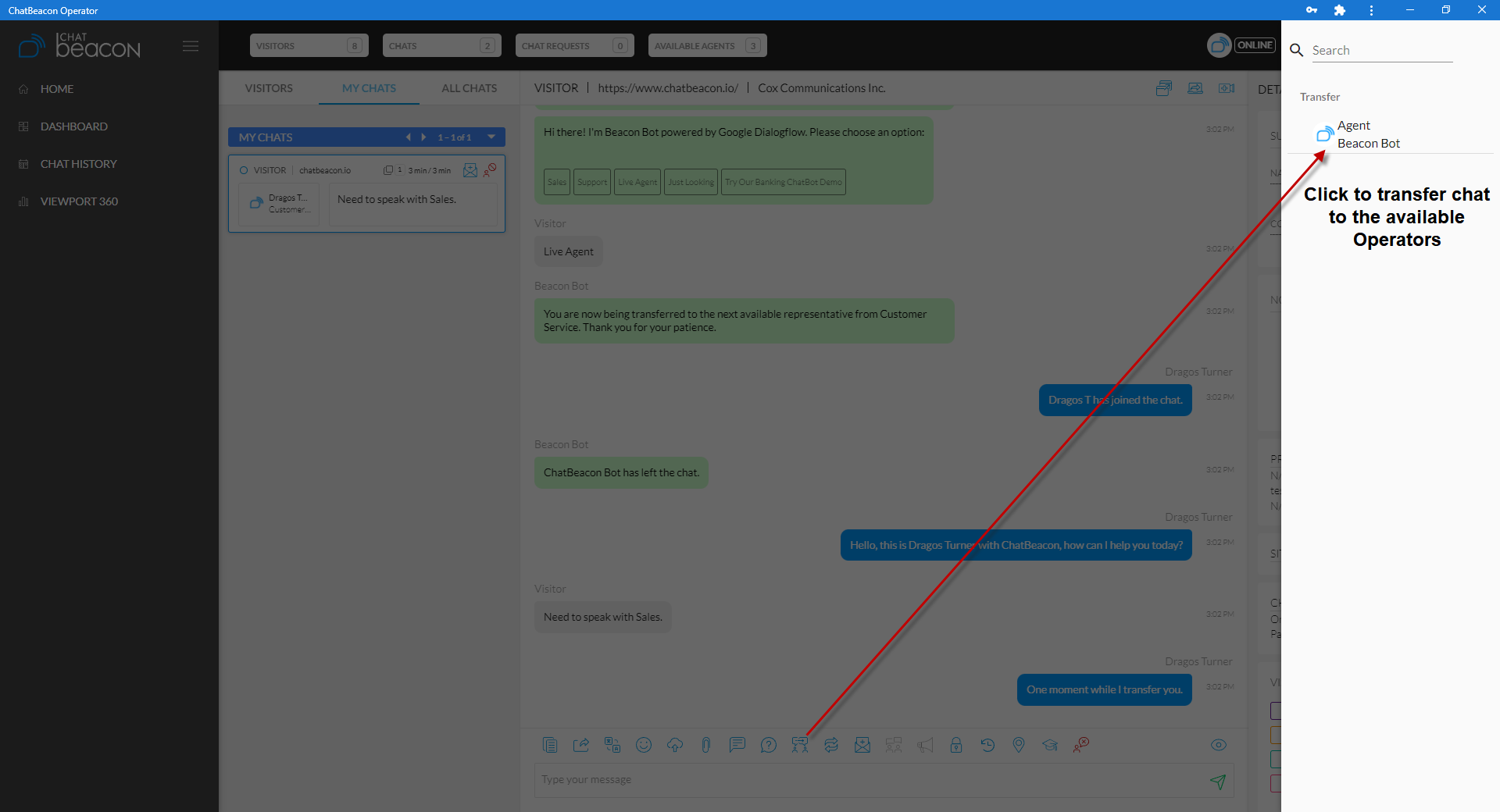Viewport: 1500px width, 812px height.
Task: Click the paperclip attachment icon
Action: pyautogui.click(x=706, y=745)
